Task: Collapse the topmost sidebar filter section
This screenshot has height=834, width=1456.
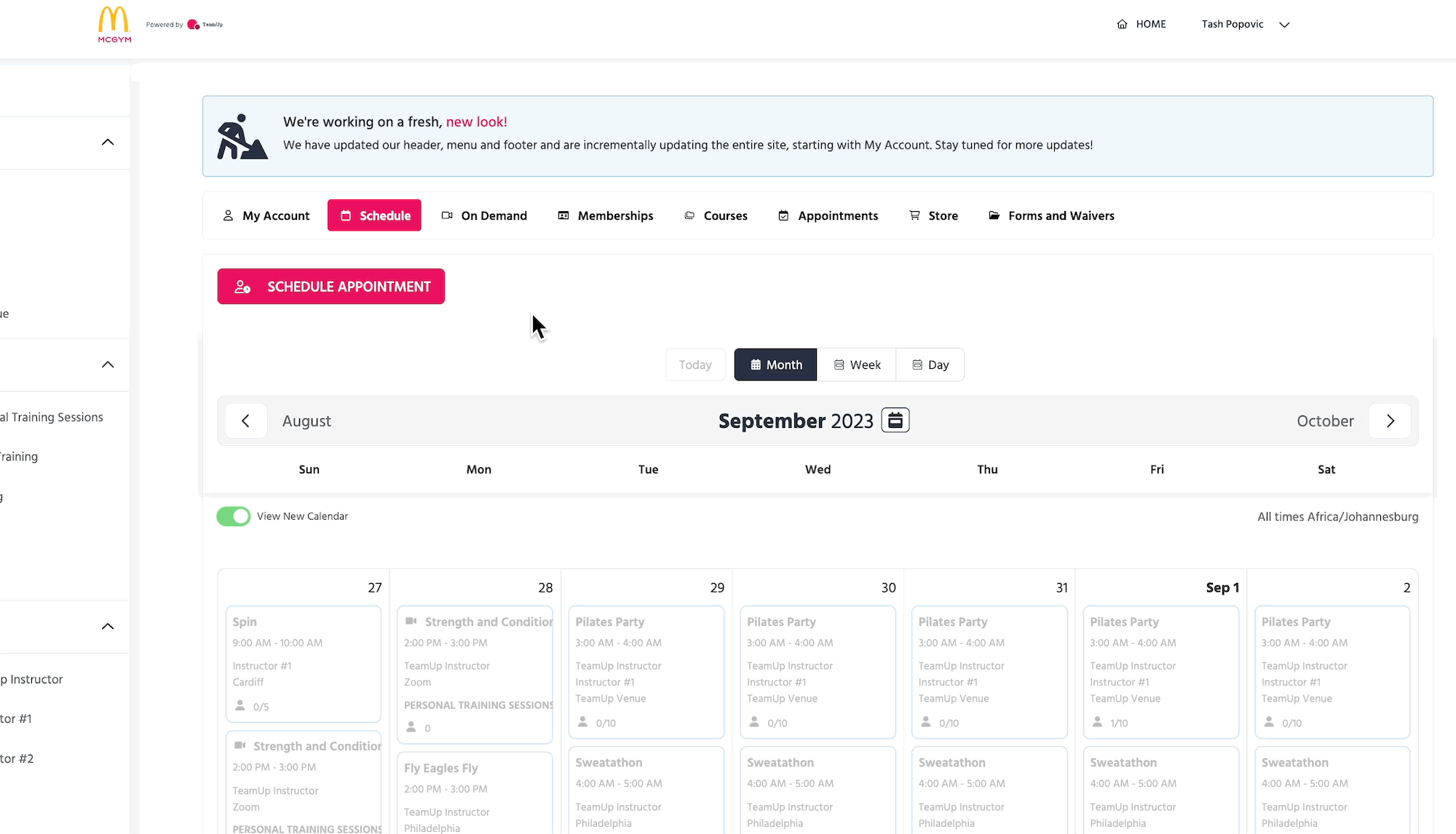Action: [x=108, y=143]
